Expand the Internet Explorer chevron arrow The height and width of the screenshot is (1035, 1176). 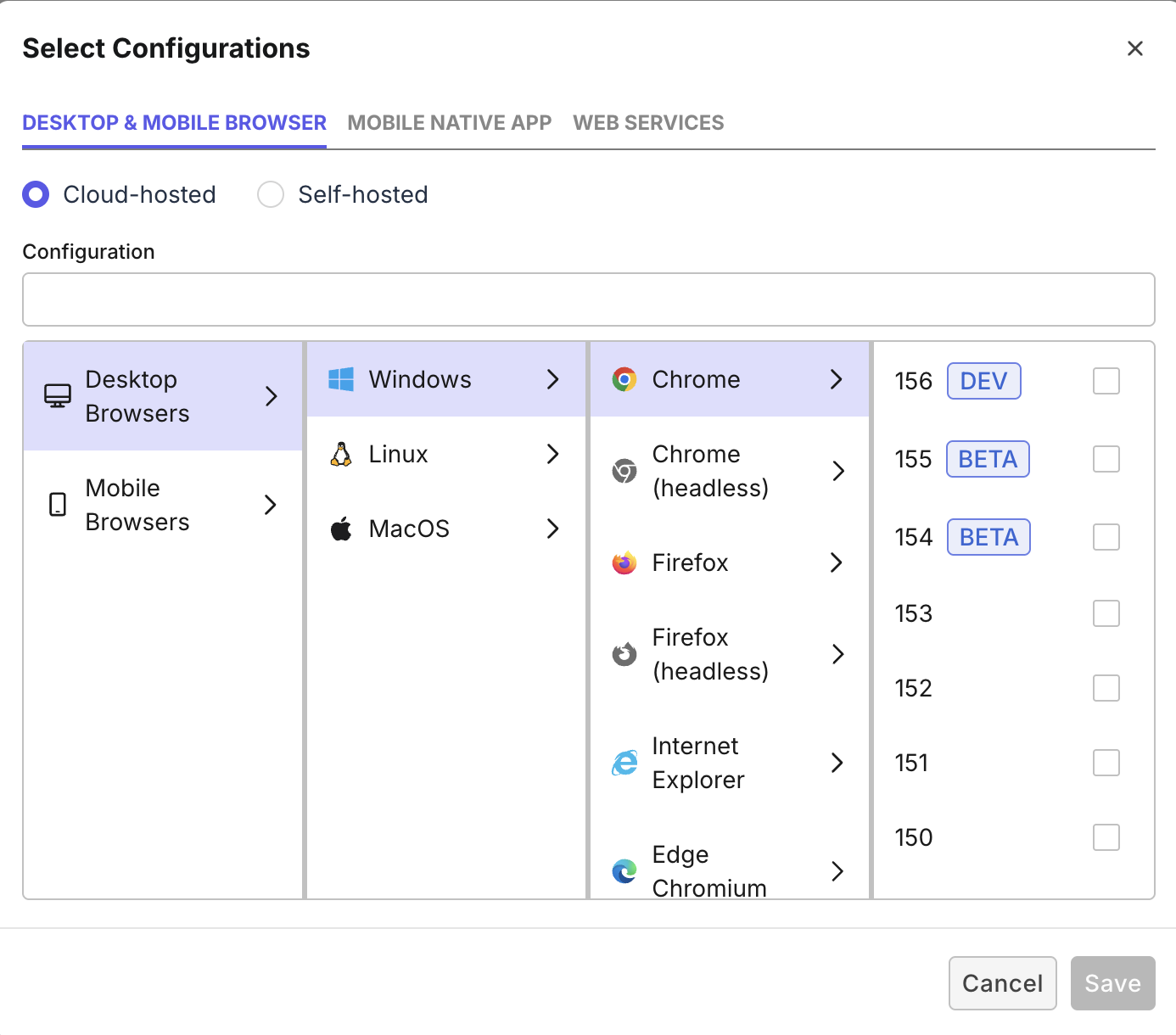click(x=837, y=763)
